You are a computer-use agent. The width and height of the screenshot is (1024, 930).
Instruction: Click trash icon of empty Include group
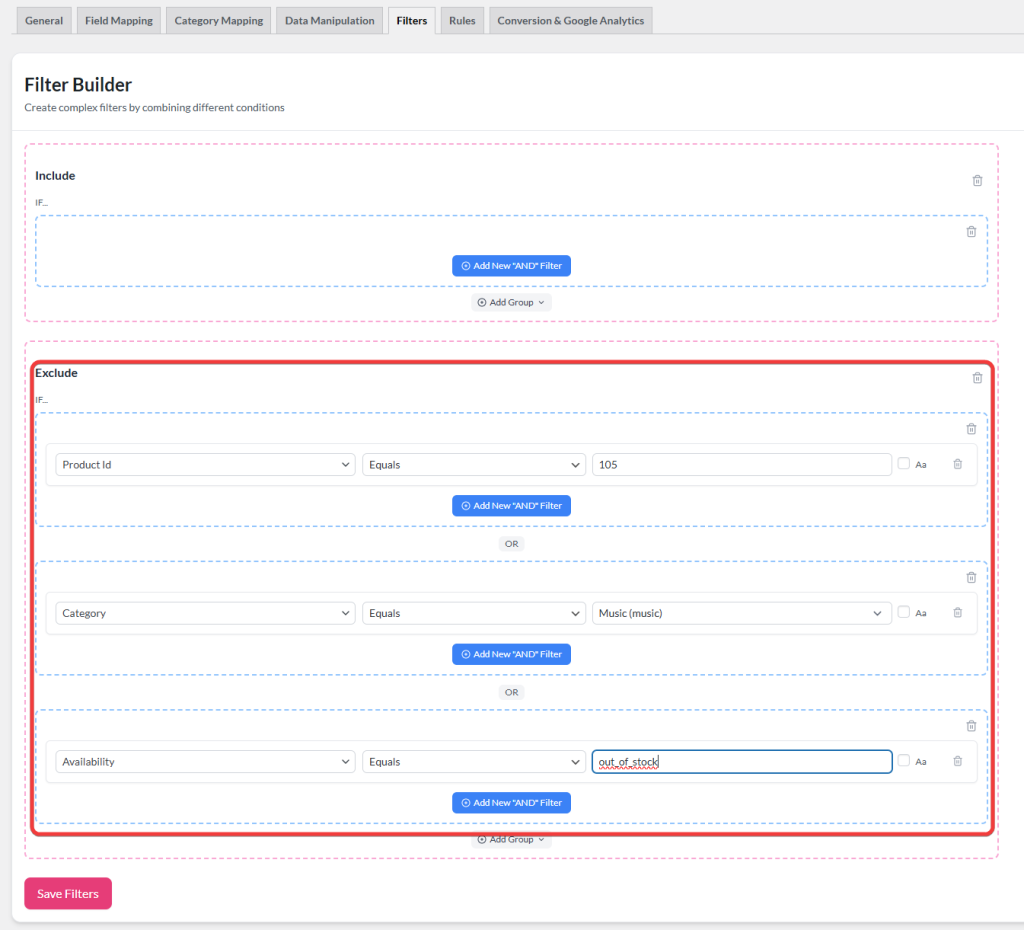(970, 232)
